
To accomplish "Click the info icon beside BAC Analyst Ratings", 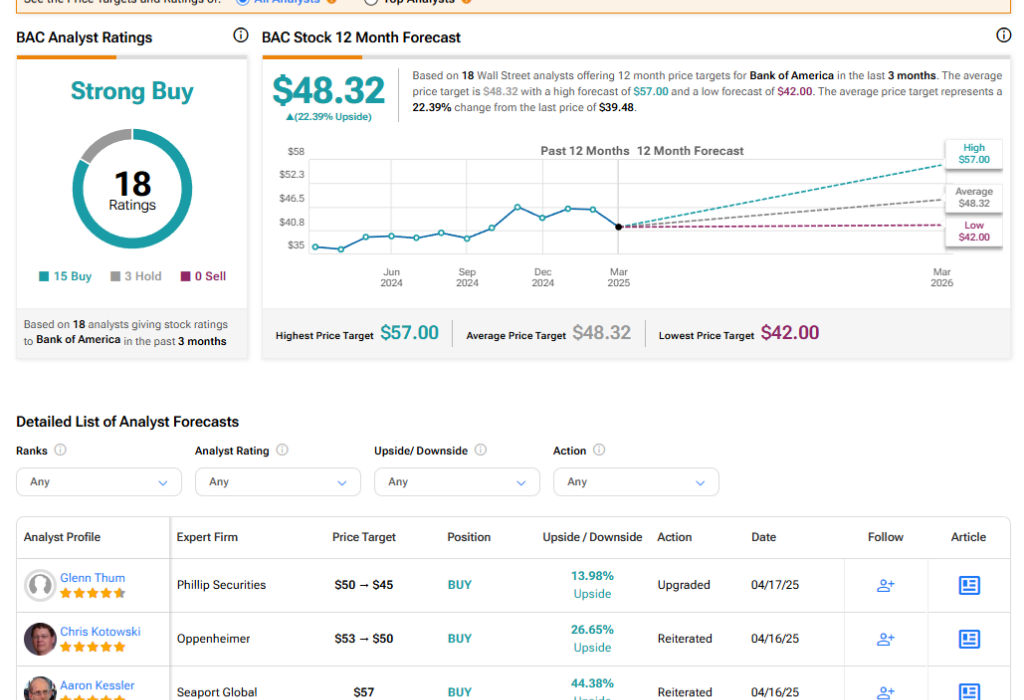I will (x=241, y=35).
